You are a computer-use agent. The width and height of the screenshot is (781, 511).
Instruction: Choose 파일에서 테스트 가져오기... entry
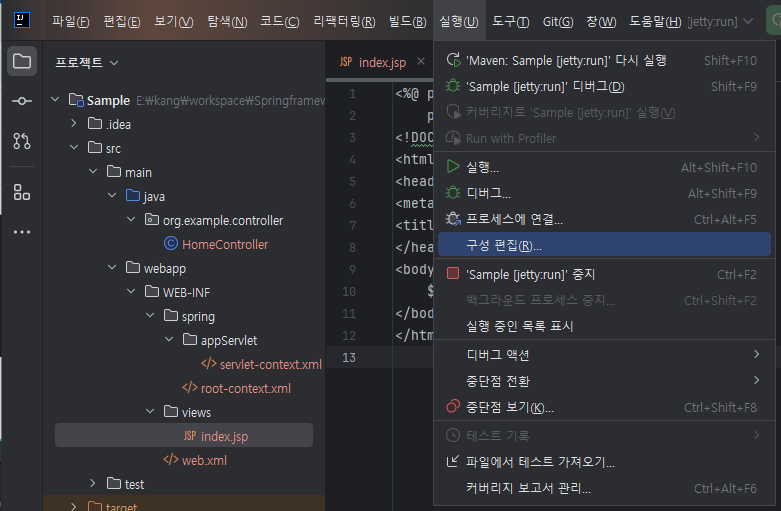click(604, 462)
